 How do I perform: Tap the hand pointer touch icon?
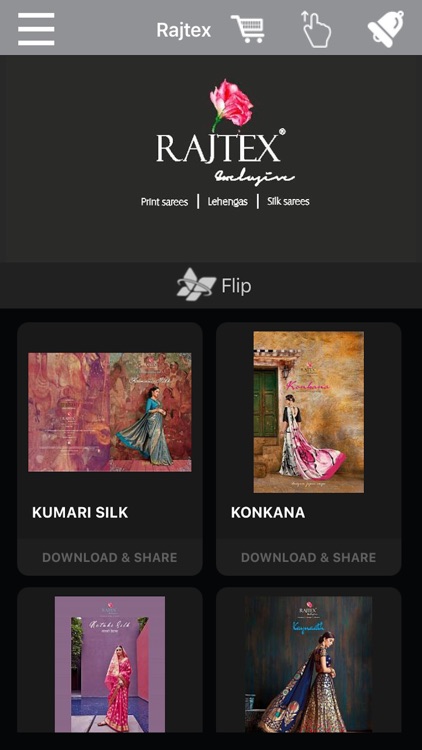[316, 30]
